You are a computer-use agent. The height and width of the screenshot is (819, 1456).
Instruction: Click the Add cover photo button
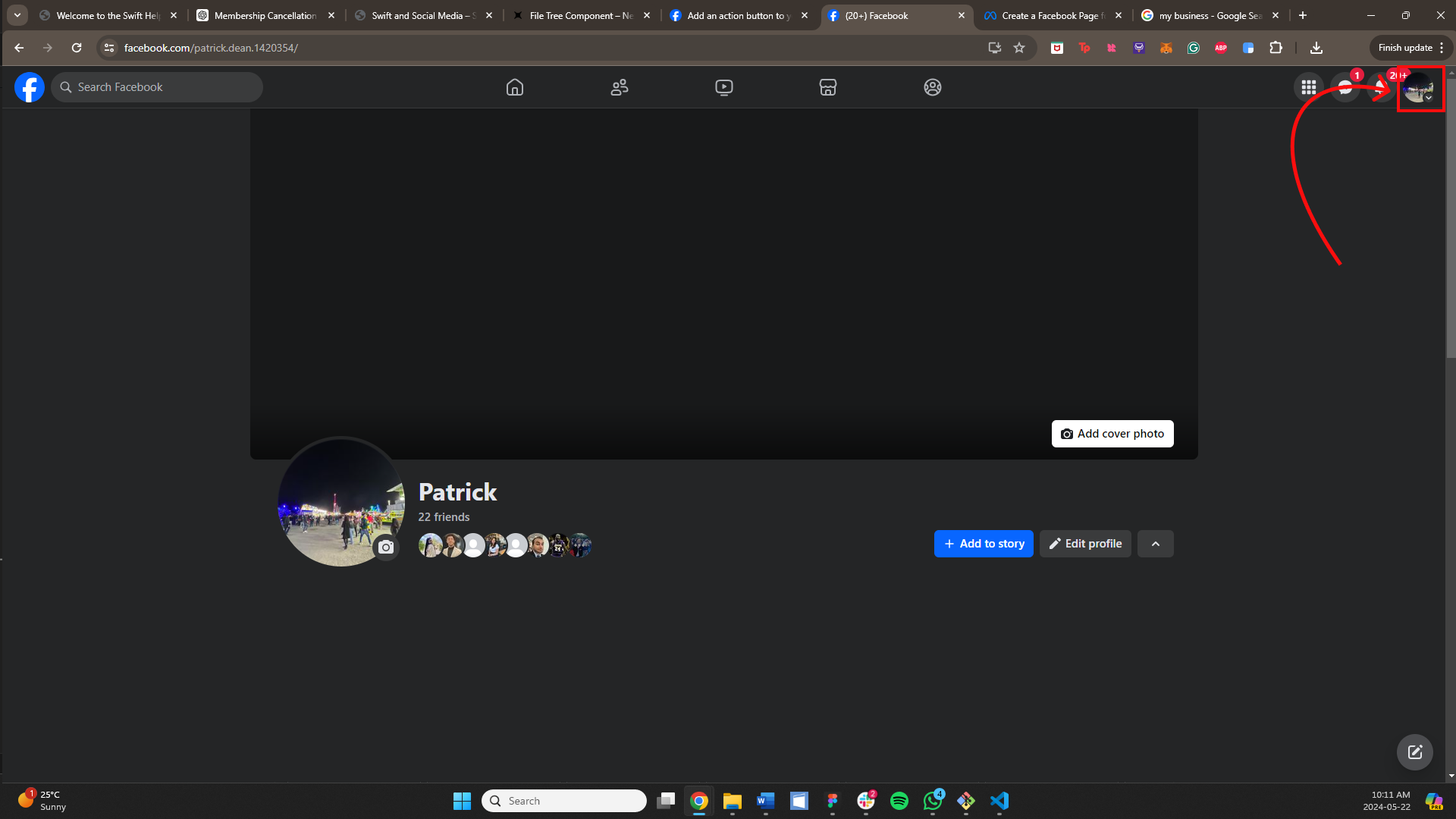1112,434
